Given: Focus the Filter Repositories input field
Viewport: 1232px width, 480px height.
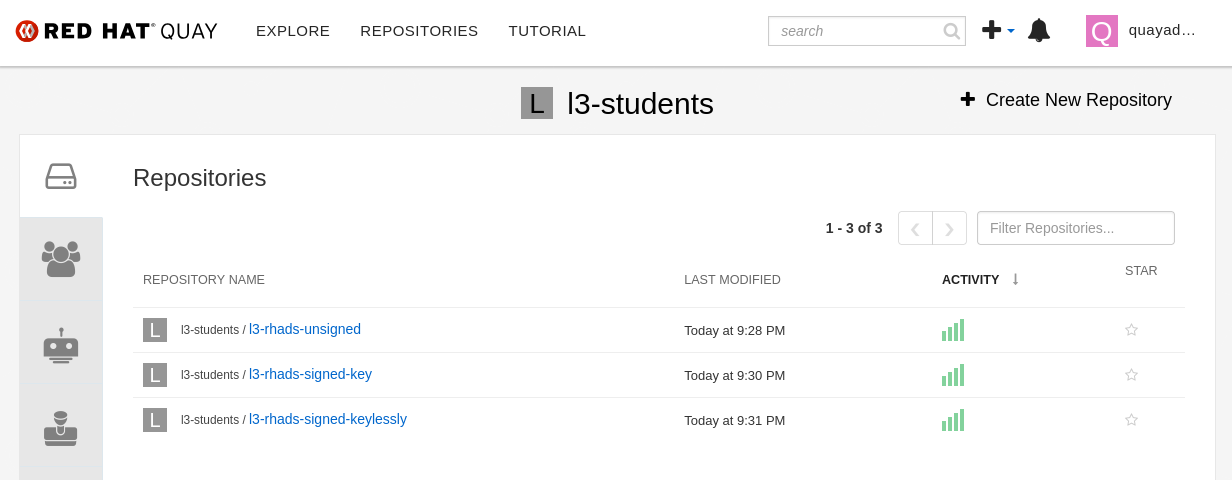Looking at the screenshot, I should point(1075,228).
